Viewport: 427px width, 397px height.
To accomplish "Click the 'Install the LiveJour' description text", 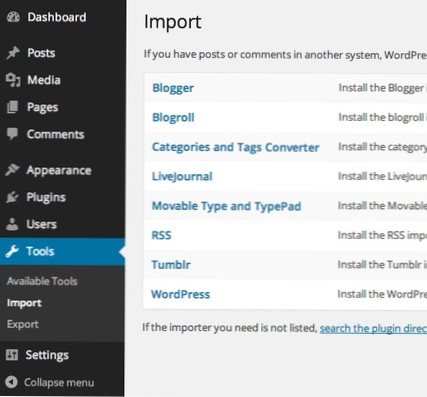I will pyautogui.click(x=382, y=176).
